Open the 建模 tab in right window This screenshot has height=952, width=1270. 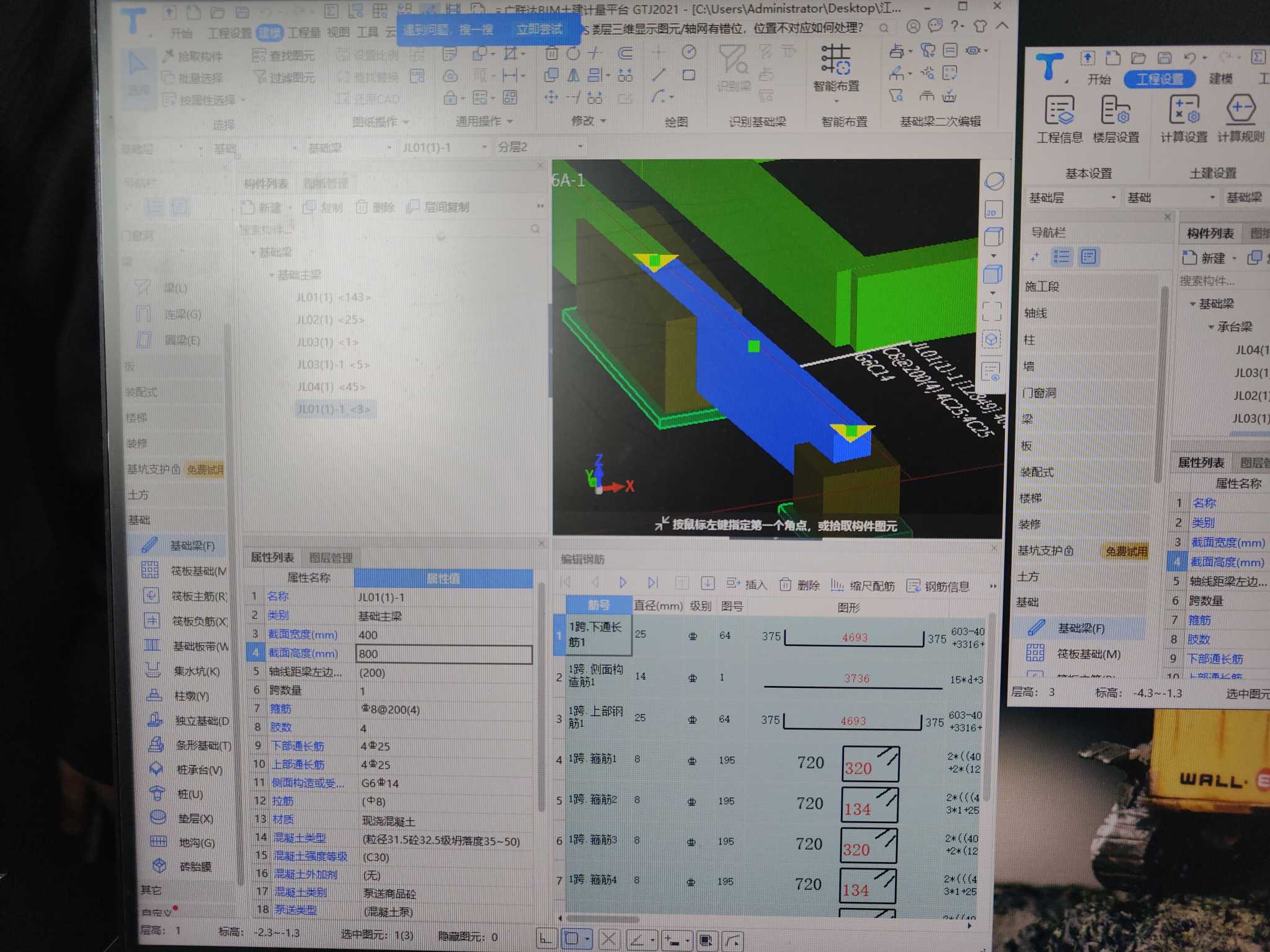coord(1220,79)
